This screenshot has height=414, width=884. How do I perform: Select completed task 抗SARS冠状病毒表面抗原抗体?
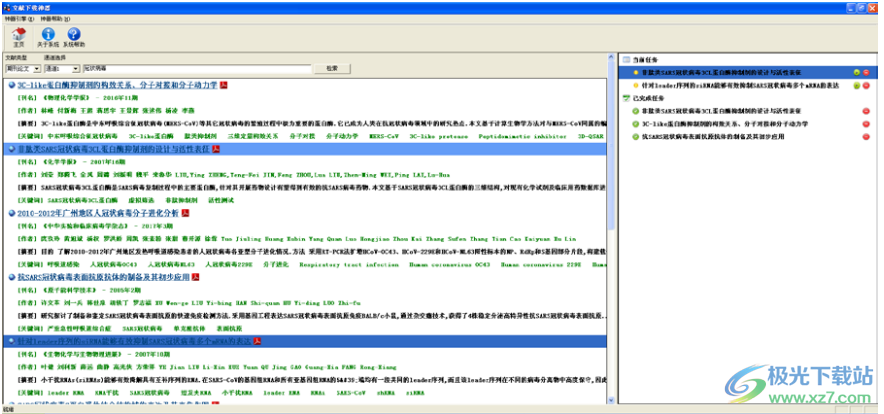[713, 137]
